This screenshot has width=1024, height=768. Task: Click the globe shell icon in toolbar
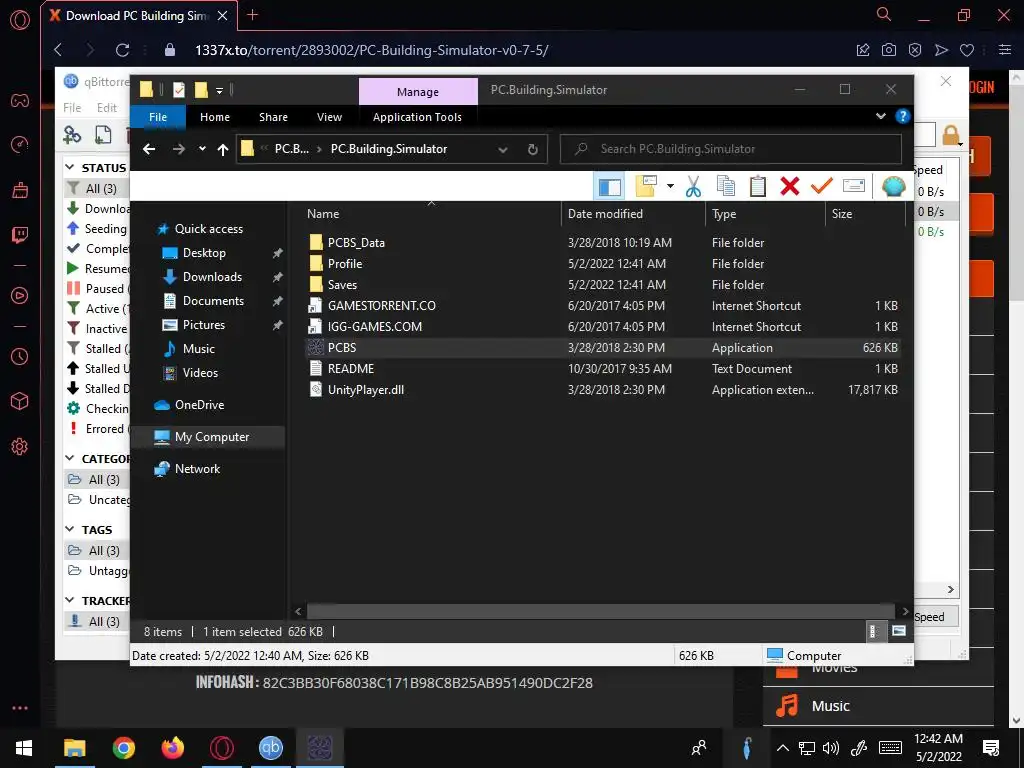(x=893, y=187)
